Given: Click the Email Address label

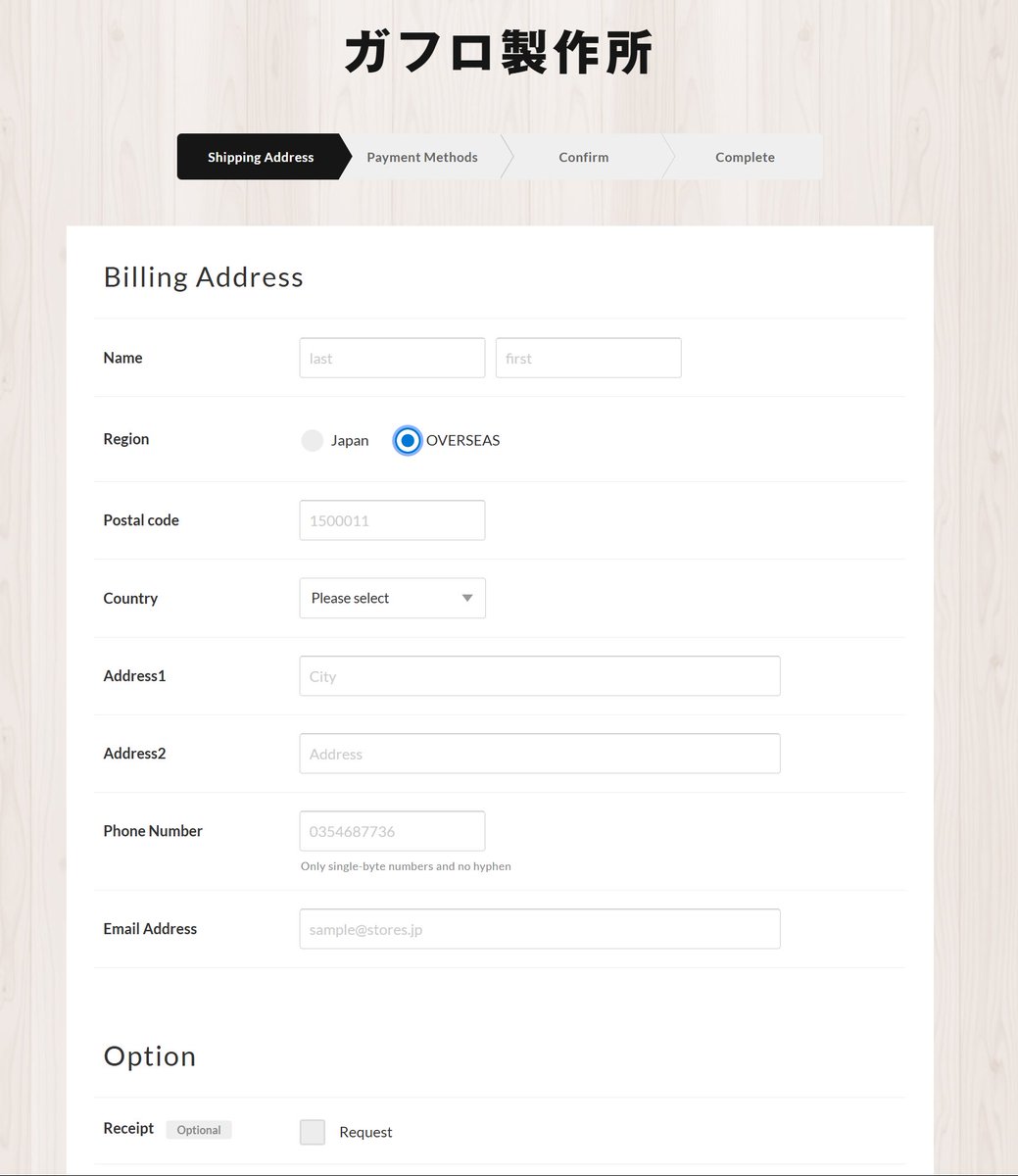Looking at the screenshot, I should (x=150, y=929).
